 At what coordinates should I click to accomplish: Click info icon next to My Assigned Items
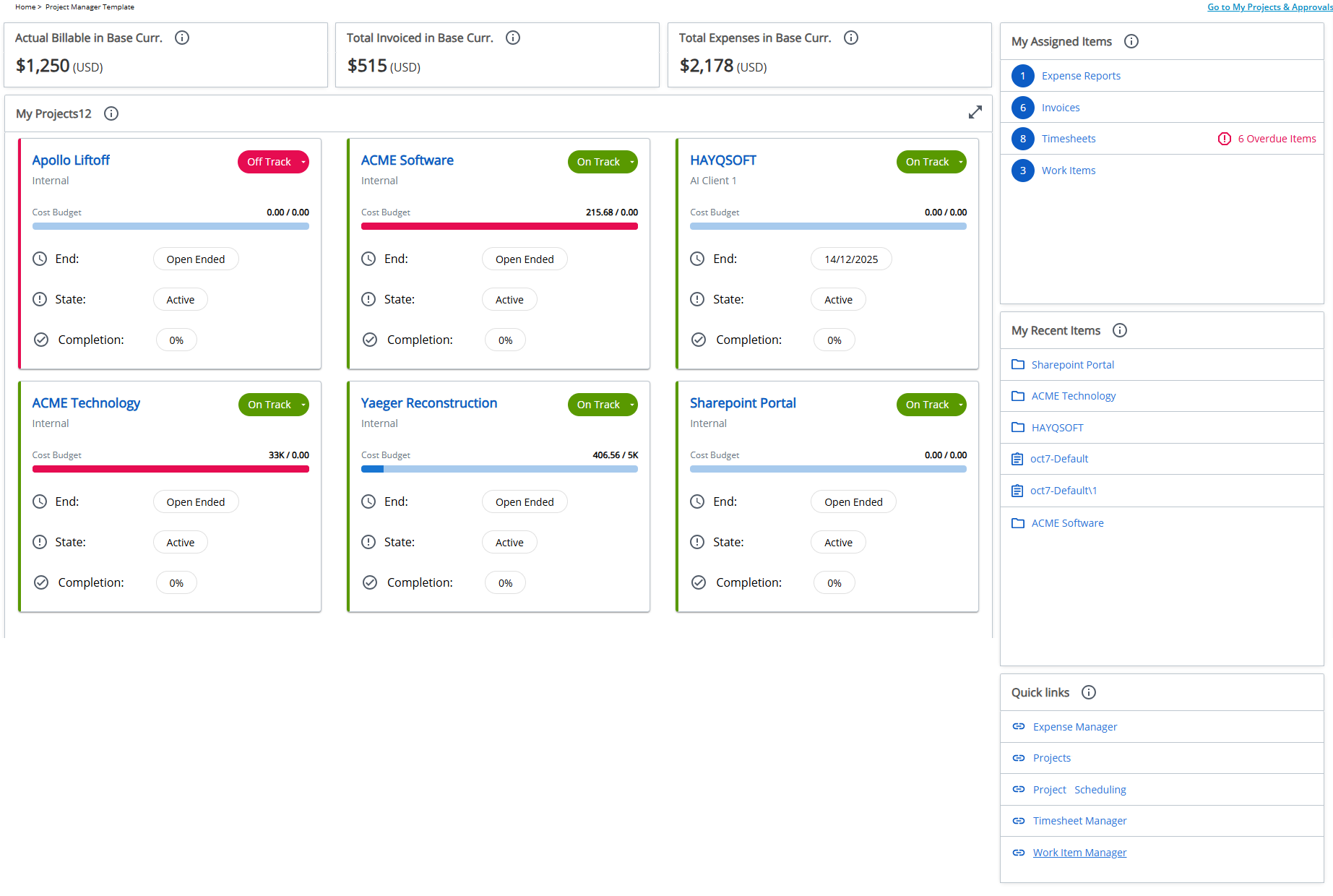pyautogui.click(x=1131, y=41)
